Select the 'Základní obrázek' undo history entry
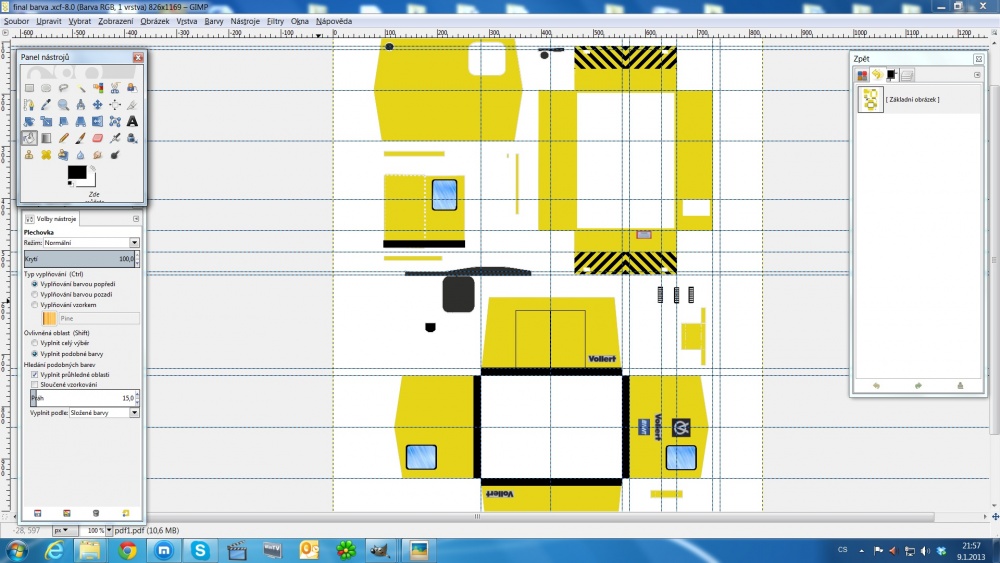Viewport: 1000px width, 563px height. click(917, 99)
